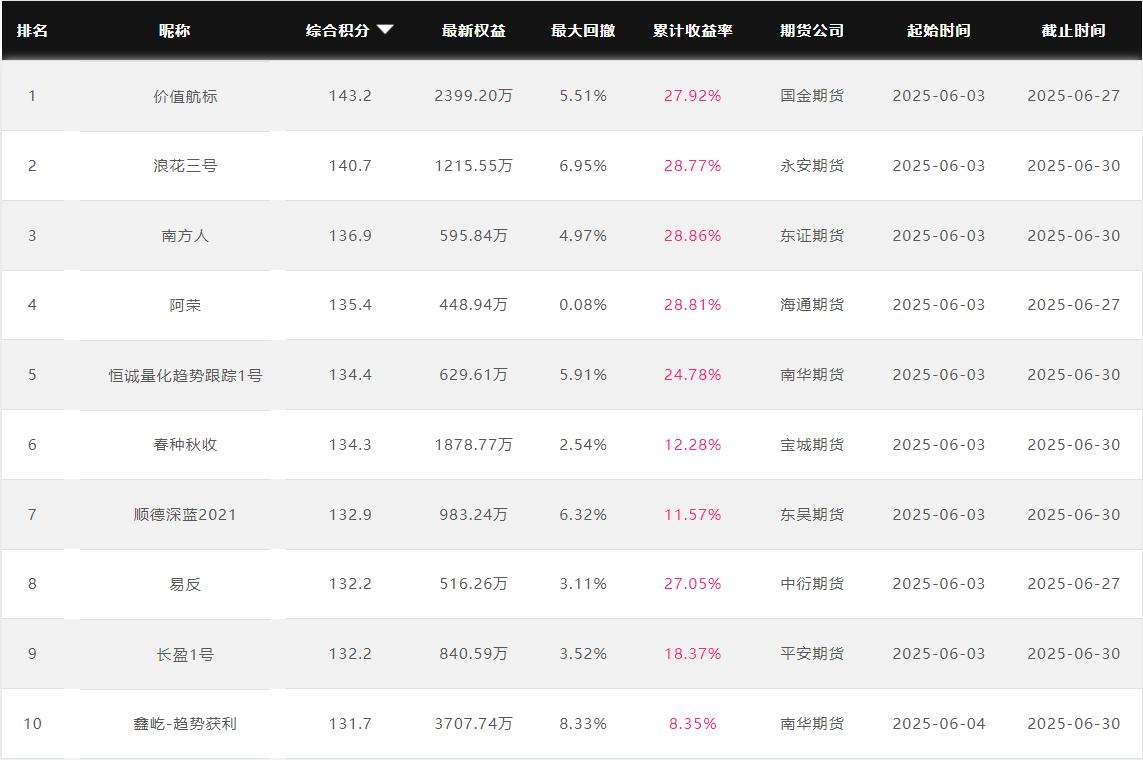Image resolution: width=1143 pixels, height=760 pixels.
Task: Select equity value 2399.20万
Action: [474, 96]
